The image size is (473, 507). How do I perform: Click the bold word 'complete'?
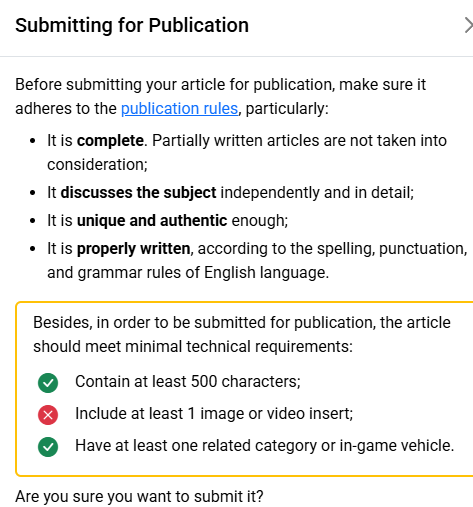click(x=110, y=141)
